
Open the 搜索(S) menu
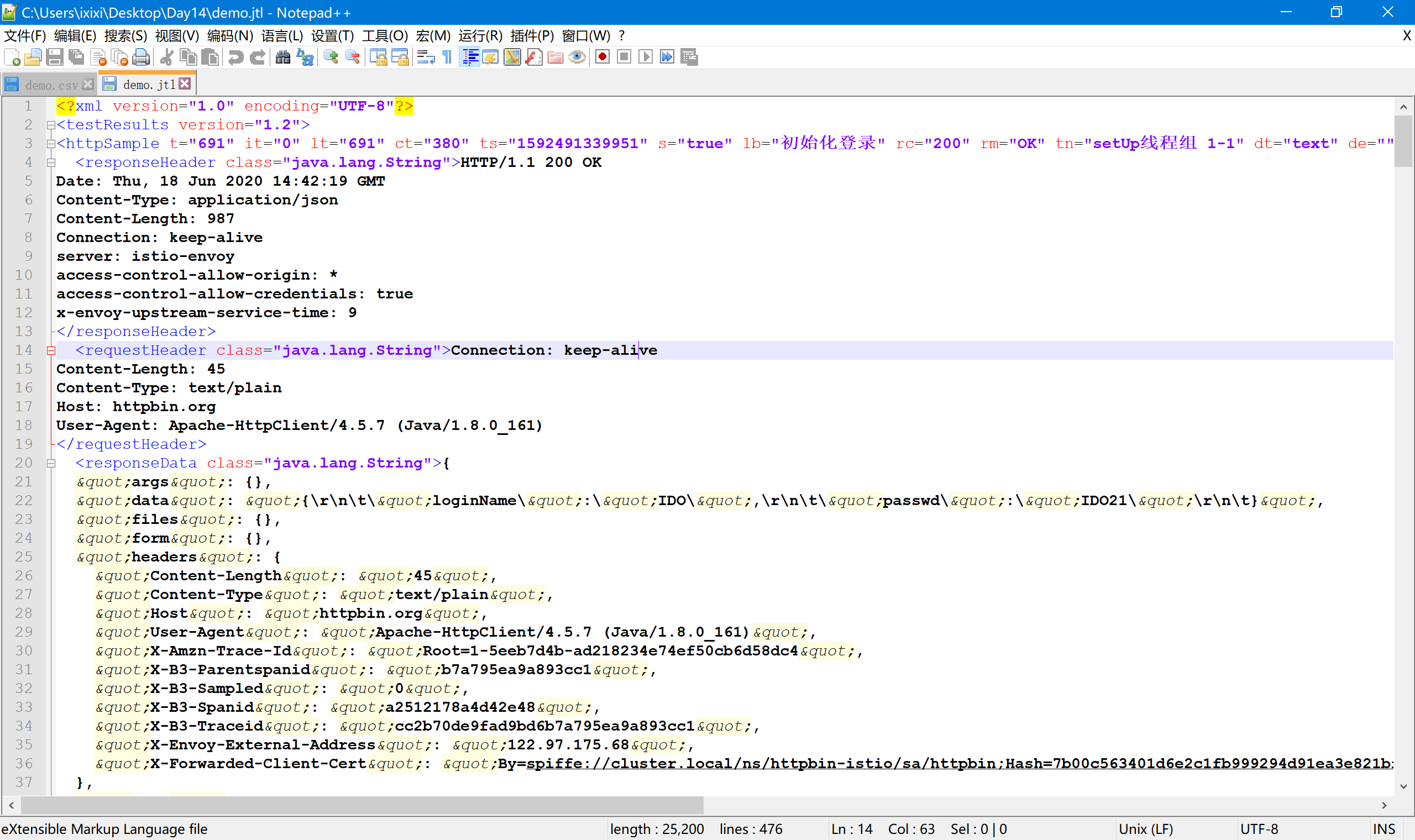pos(125,36)
